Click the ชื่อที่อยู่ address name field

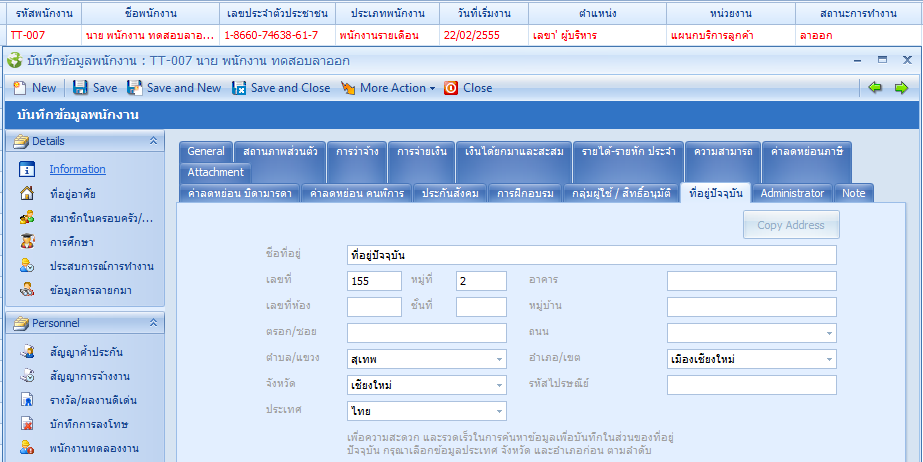(592, 255)
